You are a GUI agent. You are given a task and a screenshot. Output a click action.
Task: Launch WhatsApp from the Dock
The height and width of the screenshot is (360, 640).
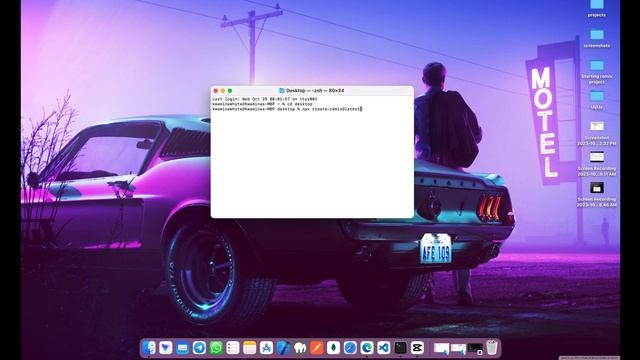click(x=216, y=348)
